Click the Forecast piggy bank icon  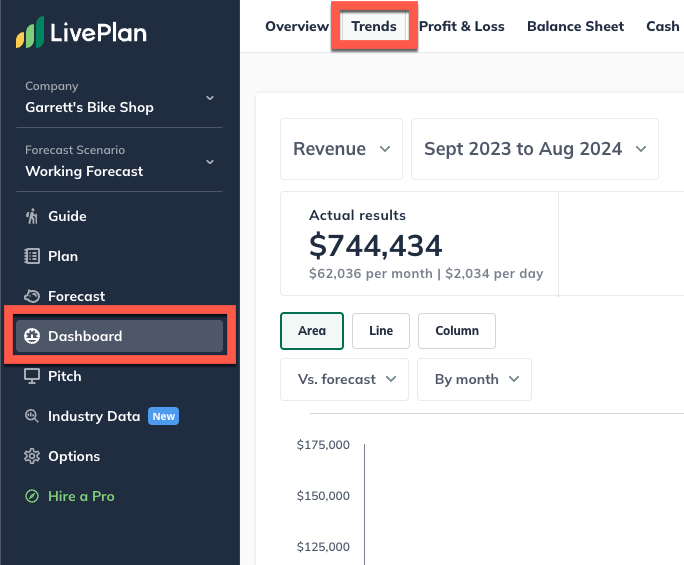click(x=31, y=296)
